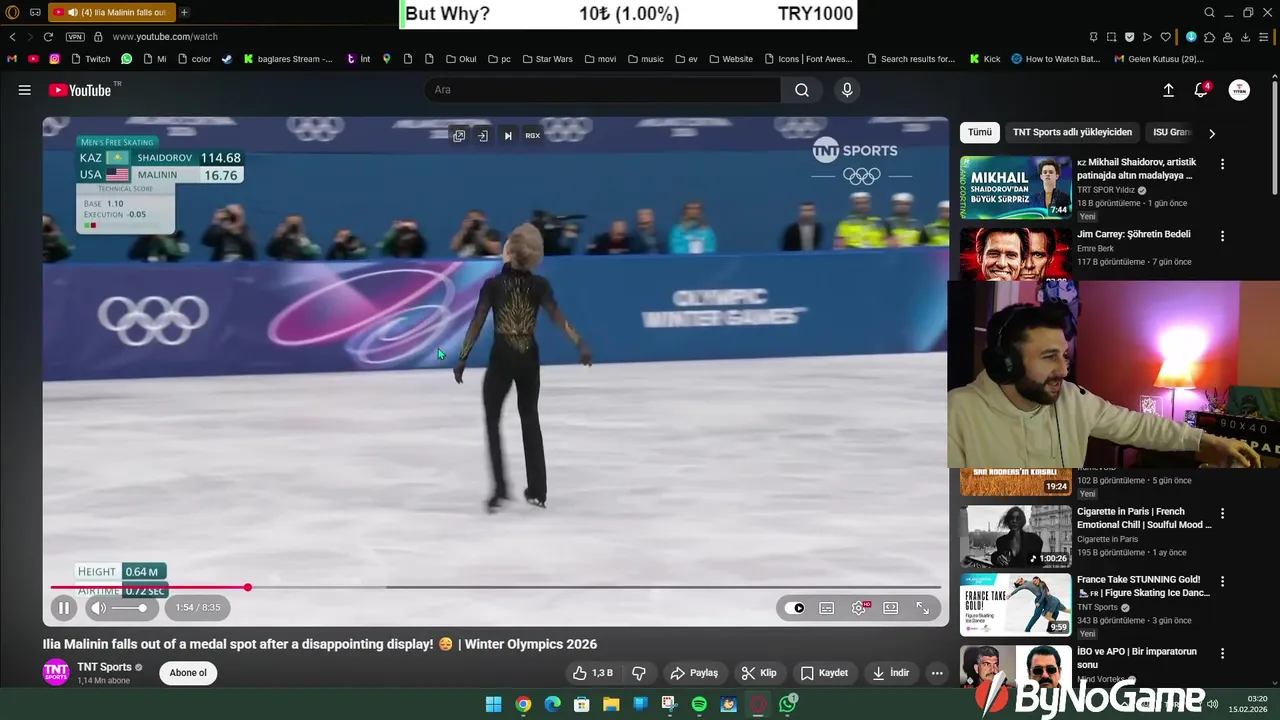Adjust the video volume slider
Viewport: 1280px width, 720px height.
(x=129, y=607)
